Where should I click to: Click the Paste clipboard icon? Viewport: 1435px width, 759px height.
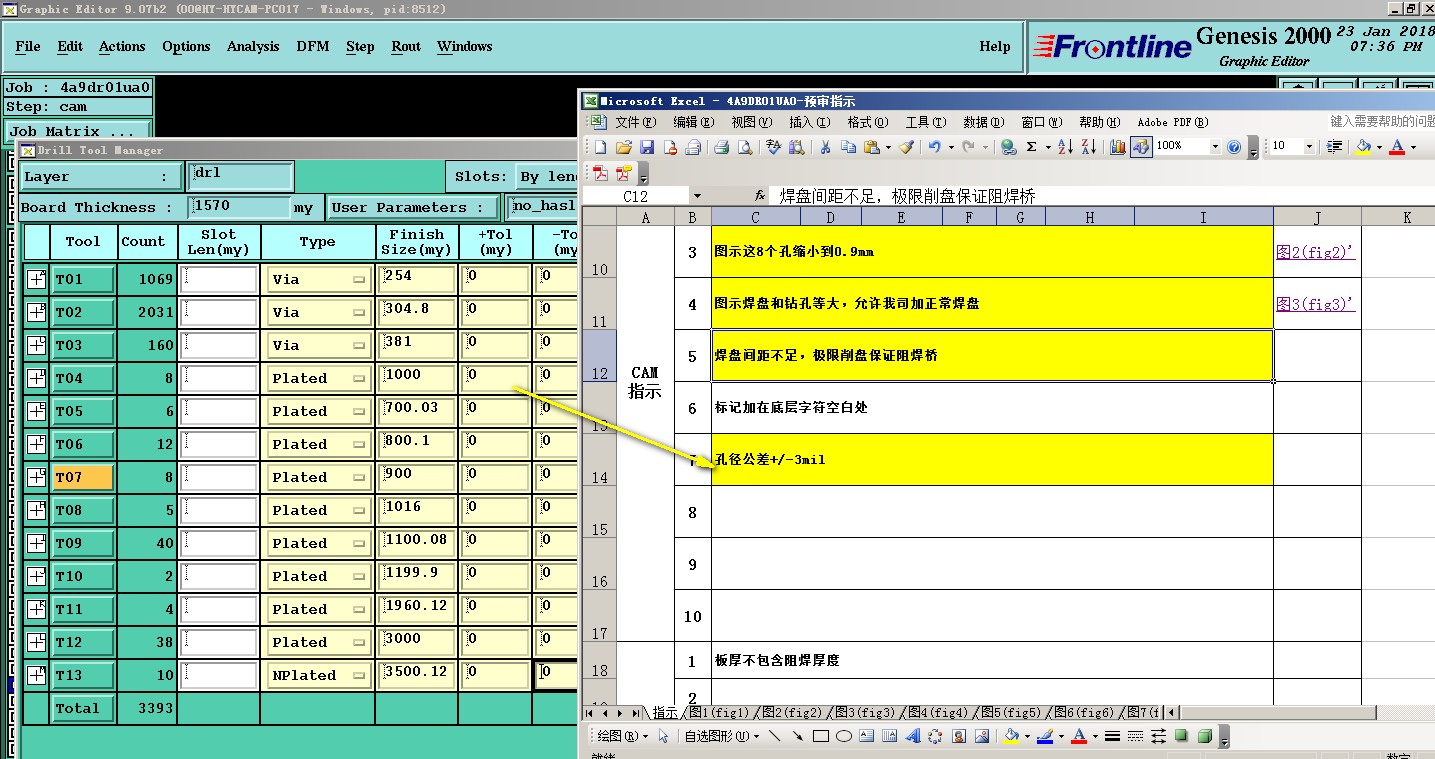[x=871, y=146]
